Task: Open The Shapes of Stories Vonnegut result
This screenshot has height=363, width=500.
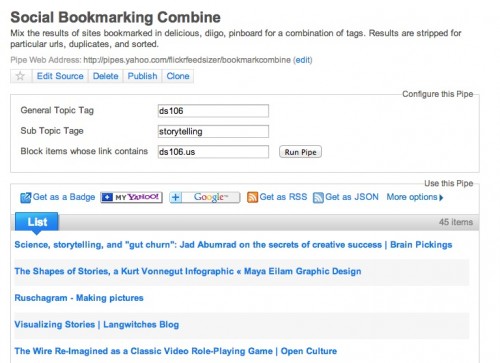Action: (x=188, y=271)
